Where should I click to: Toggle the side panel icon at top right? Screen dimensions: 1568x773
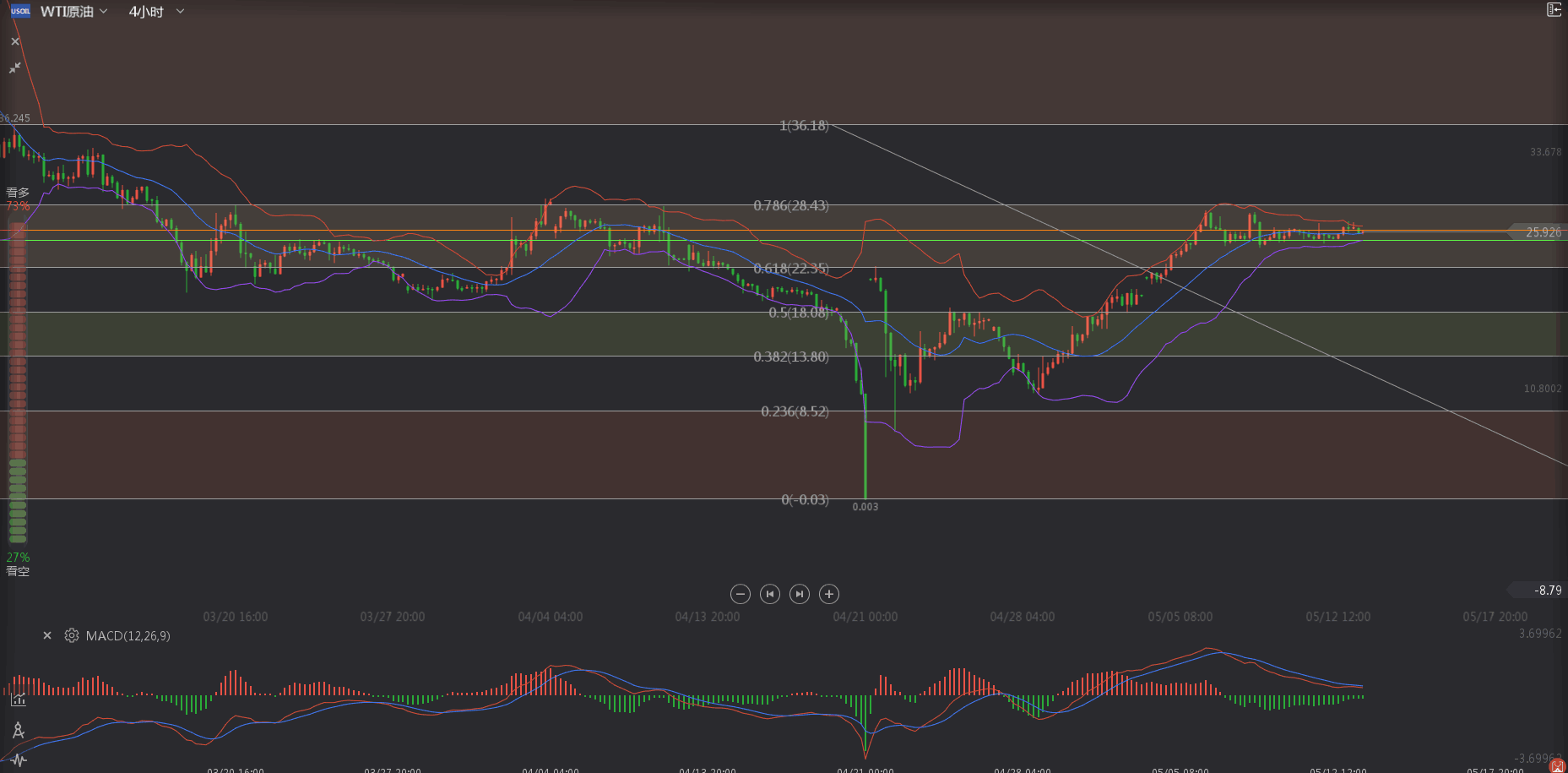point(1554,10)
